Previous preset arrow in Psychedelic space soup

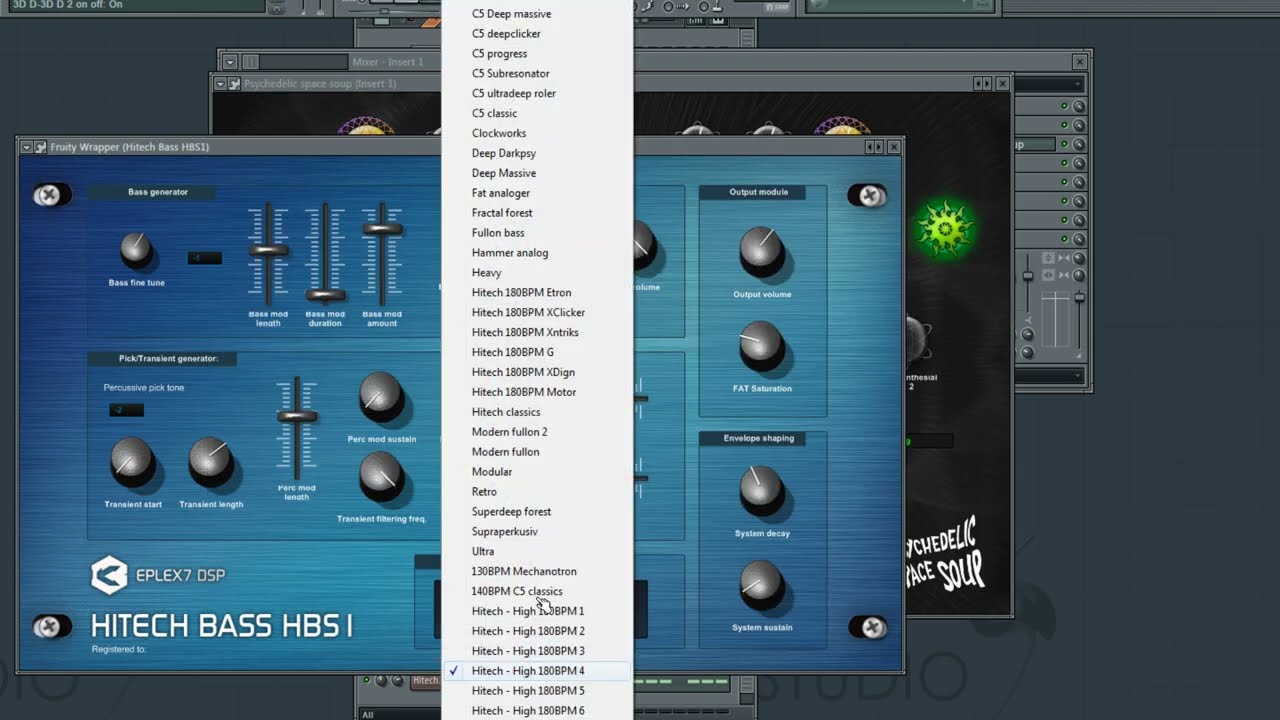pos(978,84)
